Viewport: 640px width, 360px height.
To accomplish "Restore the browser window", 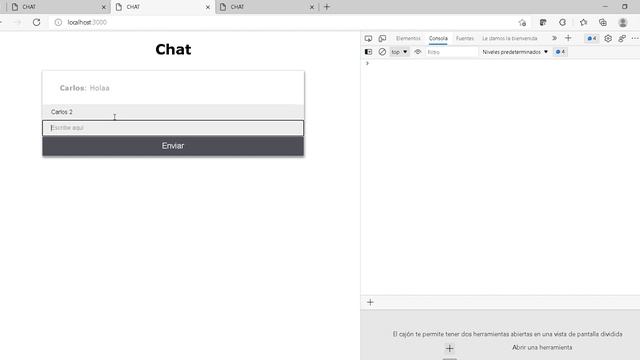I will (x=624, y=7).
